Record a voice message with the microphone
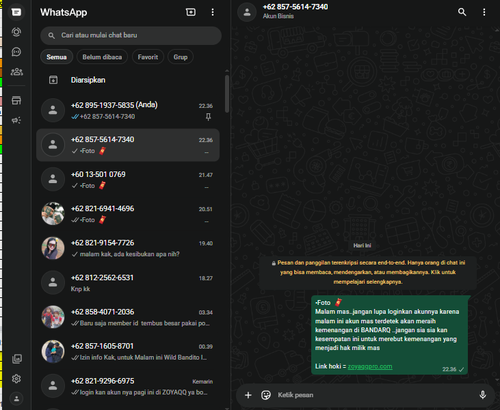Image resolution: width=500 pixels, height=410 pixels. point(482,395)
